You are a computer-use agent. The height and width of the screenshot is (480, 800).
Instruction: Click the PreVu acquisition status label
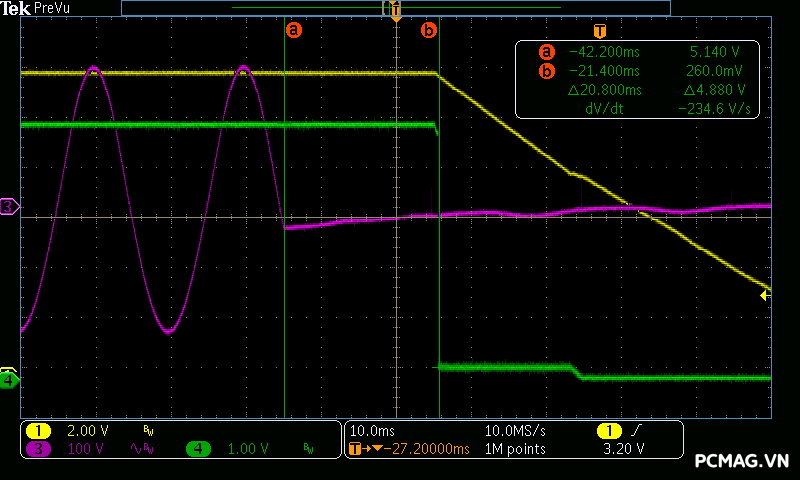click(x=52, y=8)
